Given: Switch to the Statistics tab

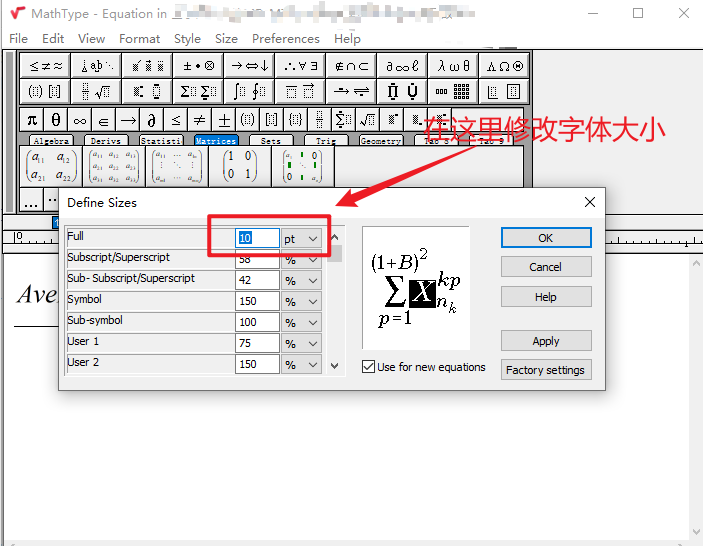Looking at the screenshot, I should pos(161,140).
